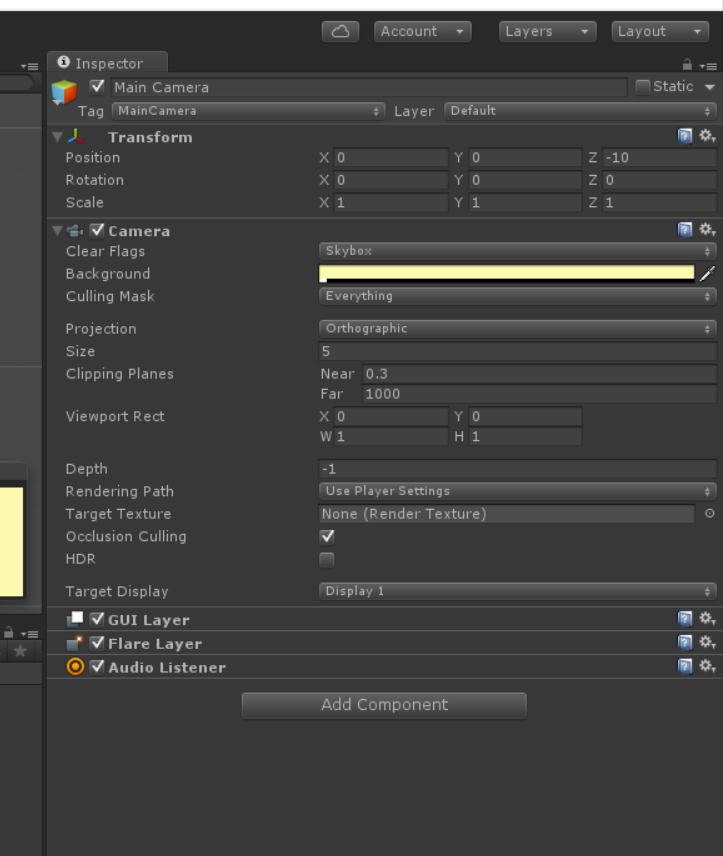The height and width of the screenshot is (856, 723).
Task: Disable the Flare Layer checkbox
Action: coord(97,643)
